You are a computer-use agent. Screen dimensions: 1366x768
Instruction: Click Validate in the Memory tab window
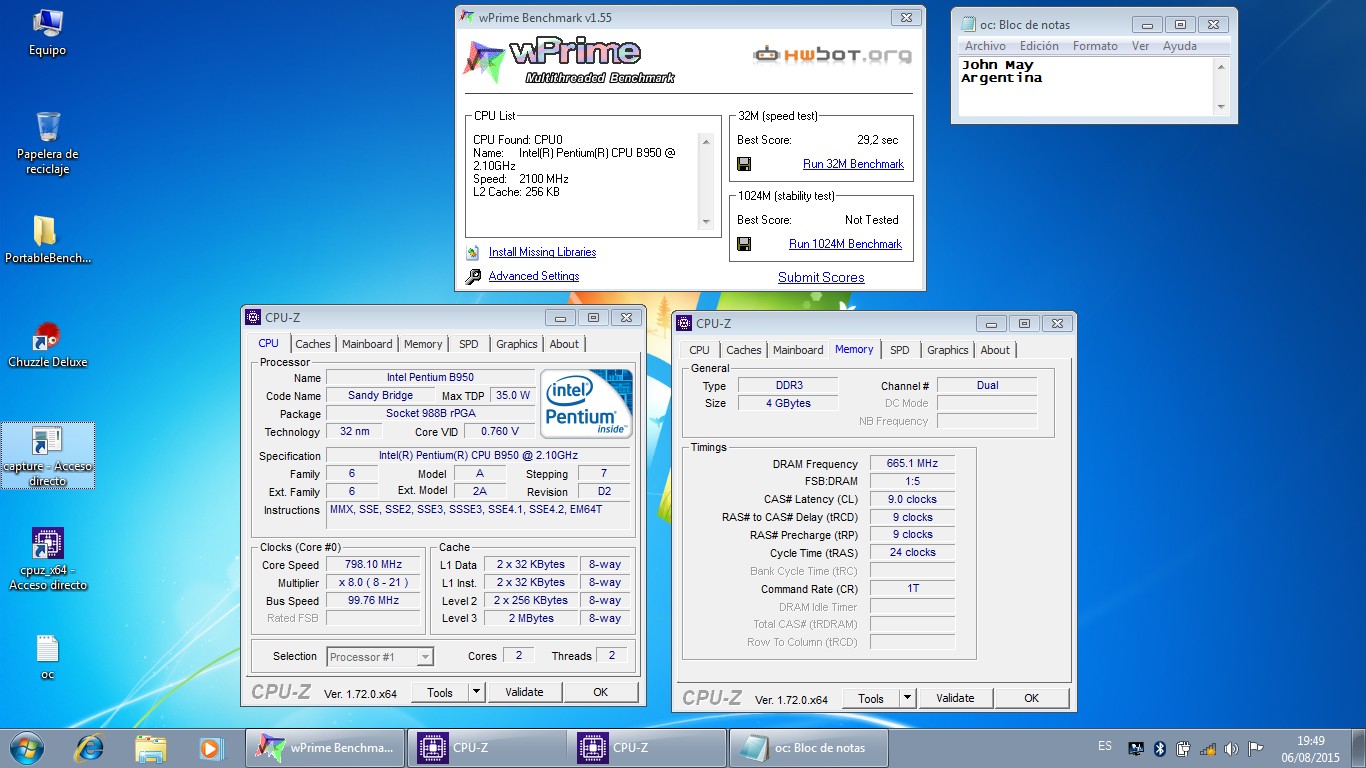pos(955,698)
